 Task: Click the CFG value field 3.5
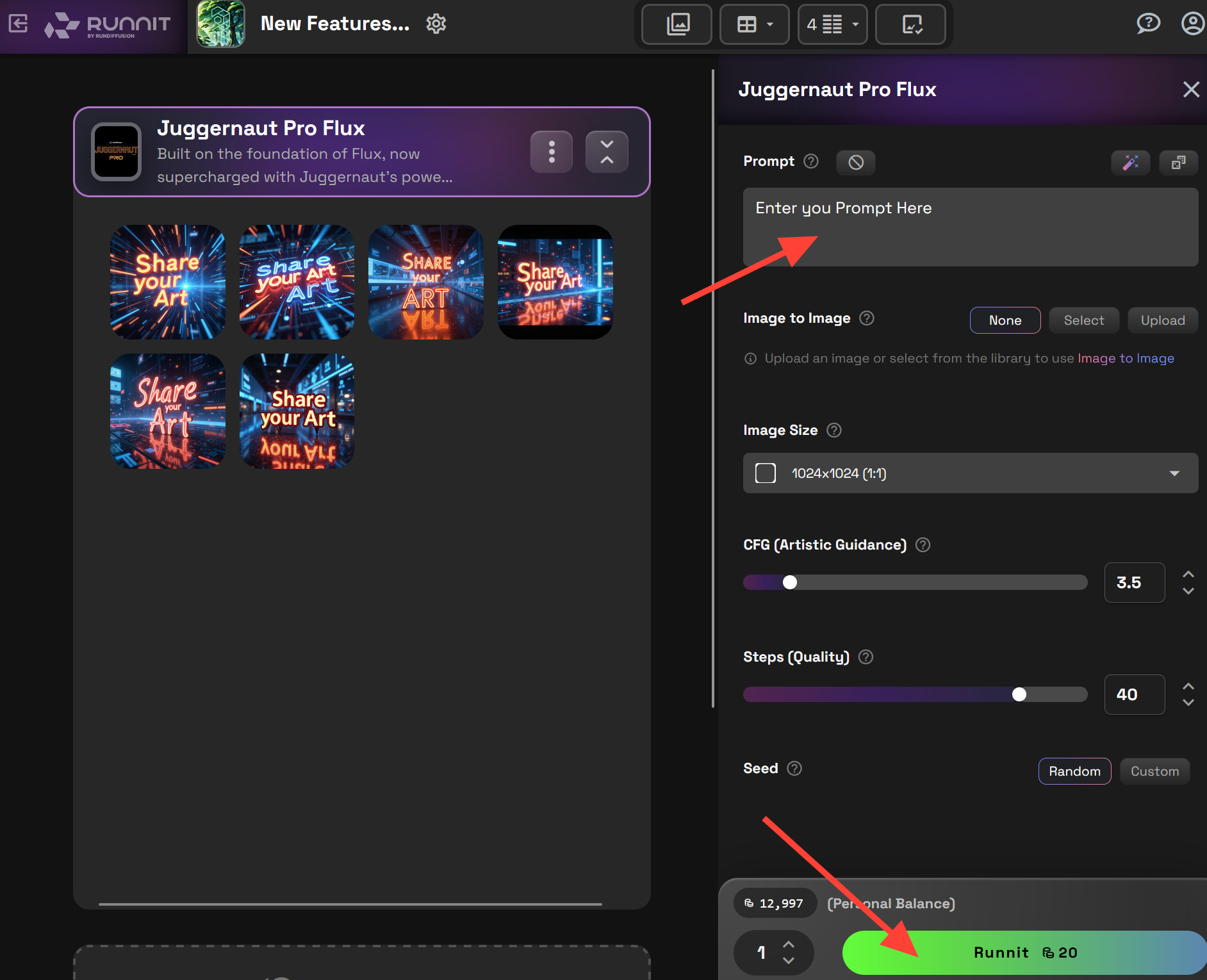1135,582
